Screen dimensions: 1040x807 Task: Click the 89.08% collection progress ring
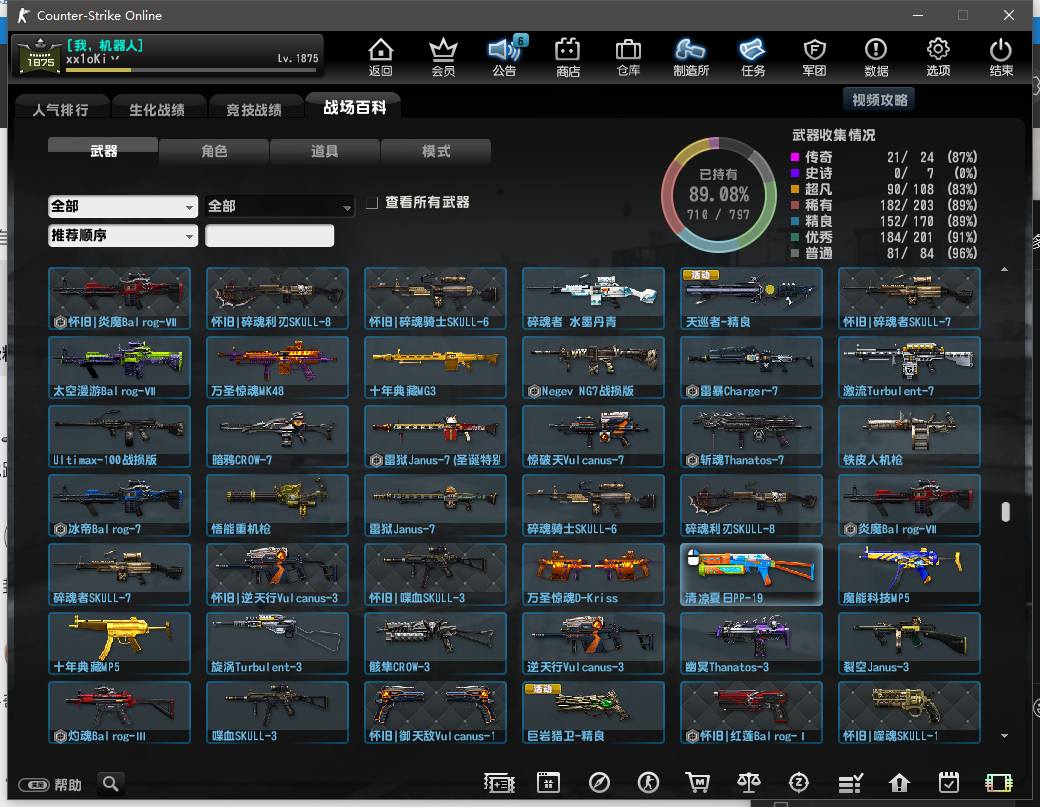[718, 194]
